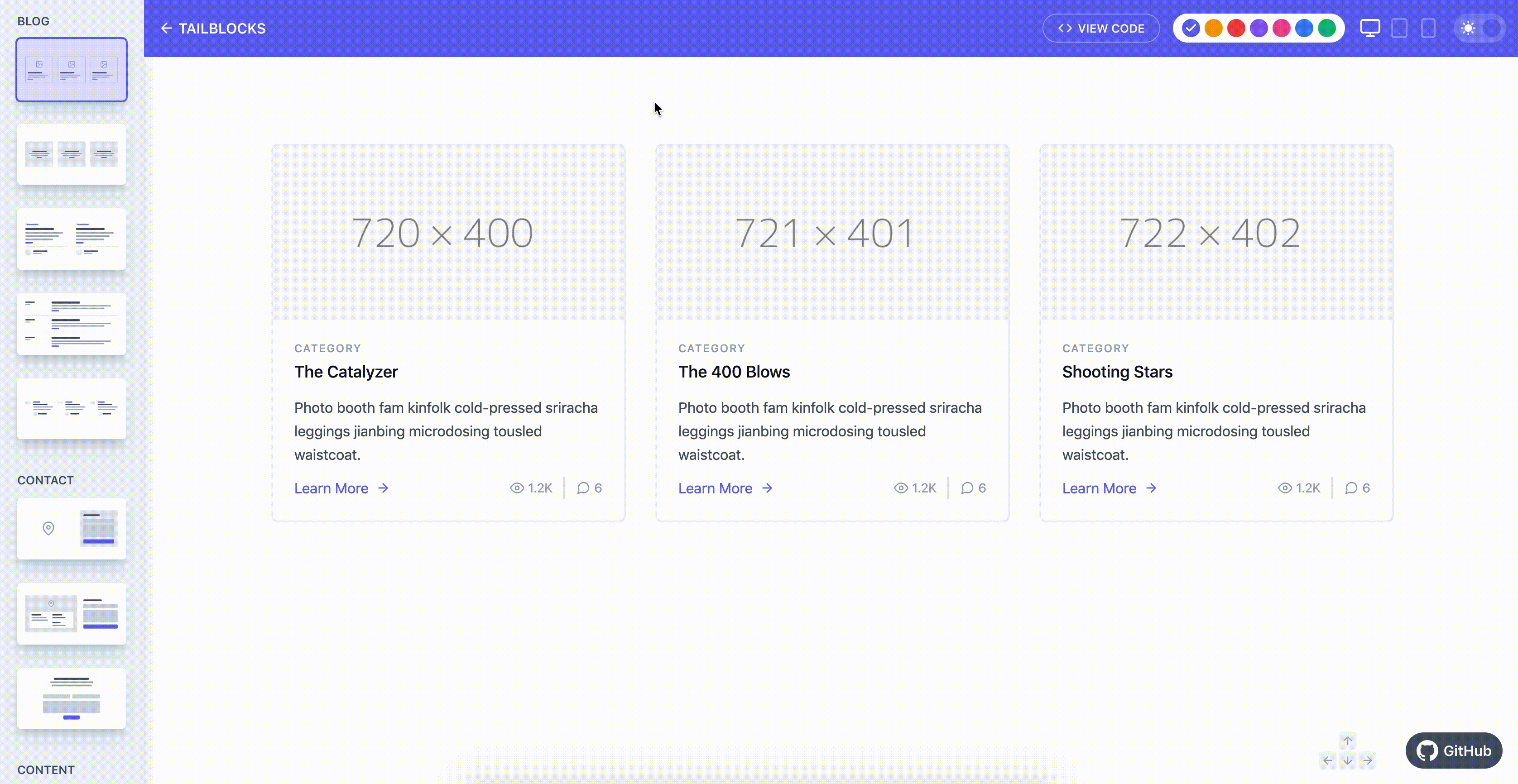Open the GitHub link
The height and width of the screenshot is (784, 1518).
point(1453,751)
